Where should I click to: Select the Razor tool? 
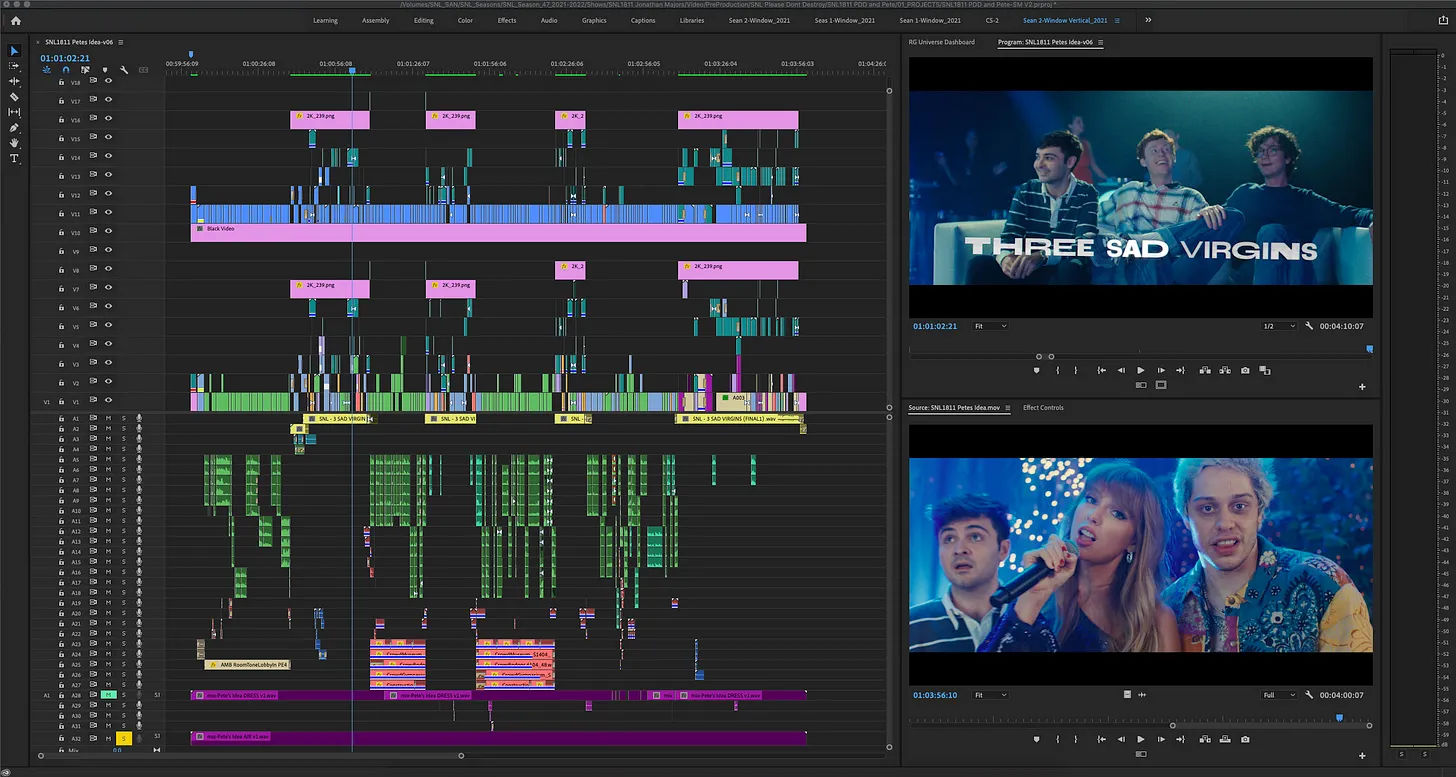(14, 97)
